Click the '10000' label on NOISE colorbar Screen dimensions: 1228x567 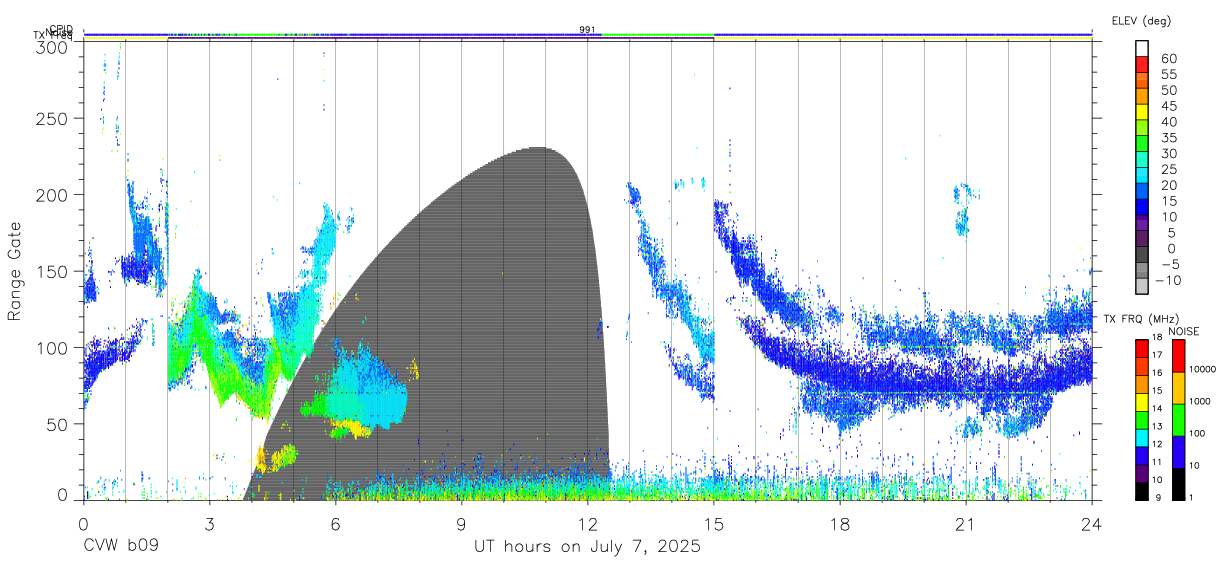(1203, 370)
